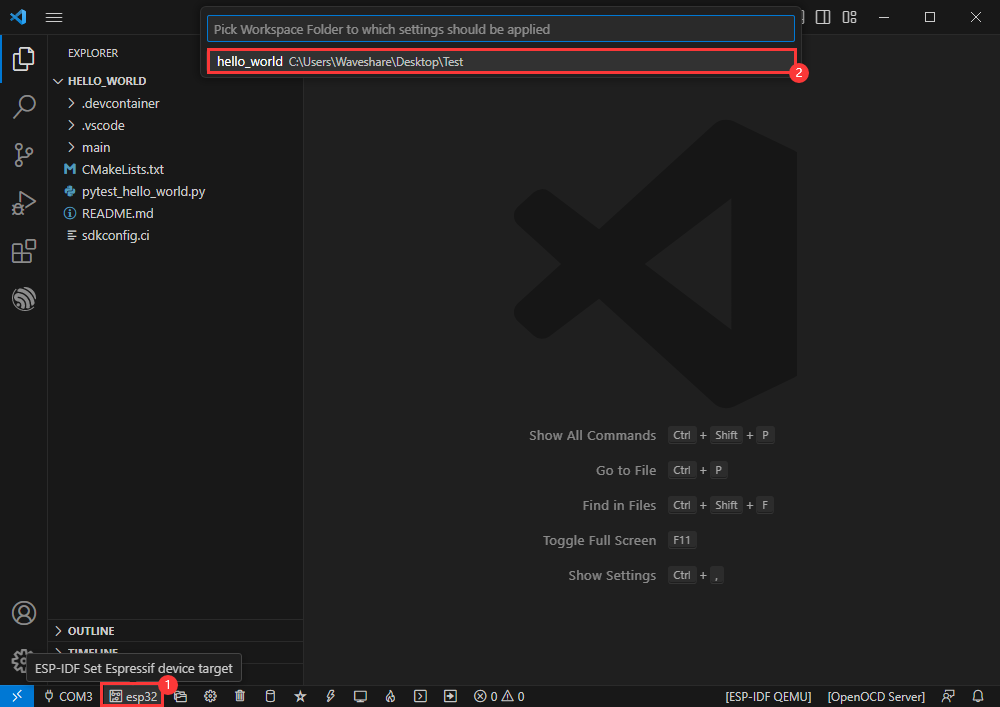The image size is (1000, 707).
Task: Click the execute custom task arrow icon
Action: tap(450, 696)
